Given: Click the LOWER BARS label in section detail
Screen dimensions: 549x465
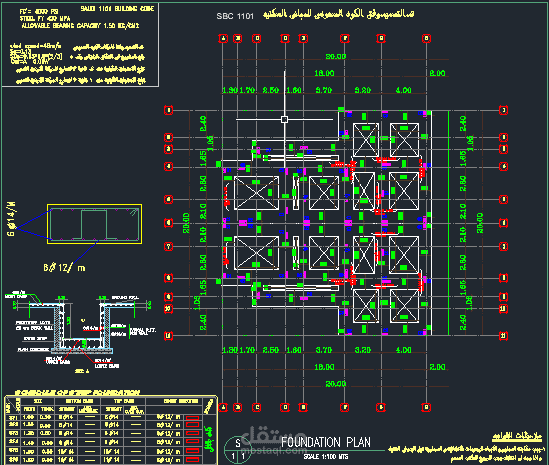Looking at the screenshot, I should [x=107, y=366].
